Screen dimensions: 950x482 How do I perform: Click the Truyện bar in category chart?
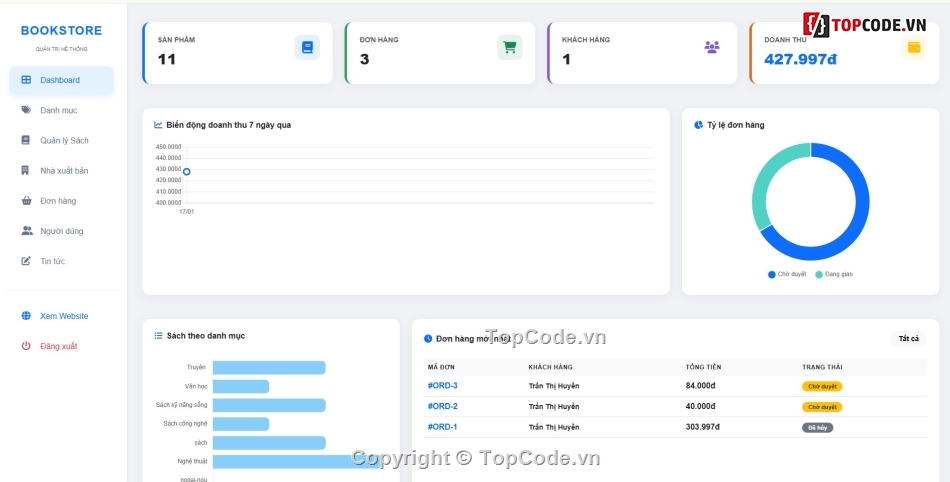269,368
